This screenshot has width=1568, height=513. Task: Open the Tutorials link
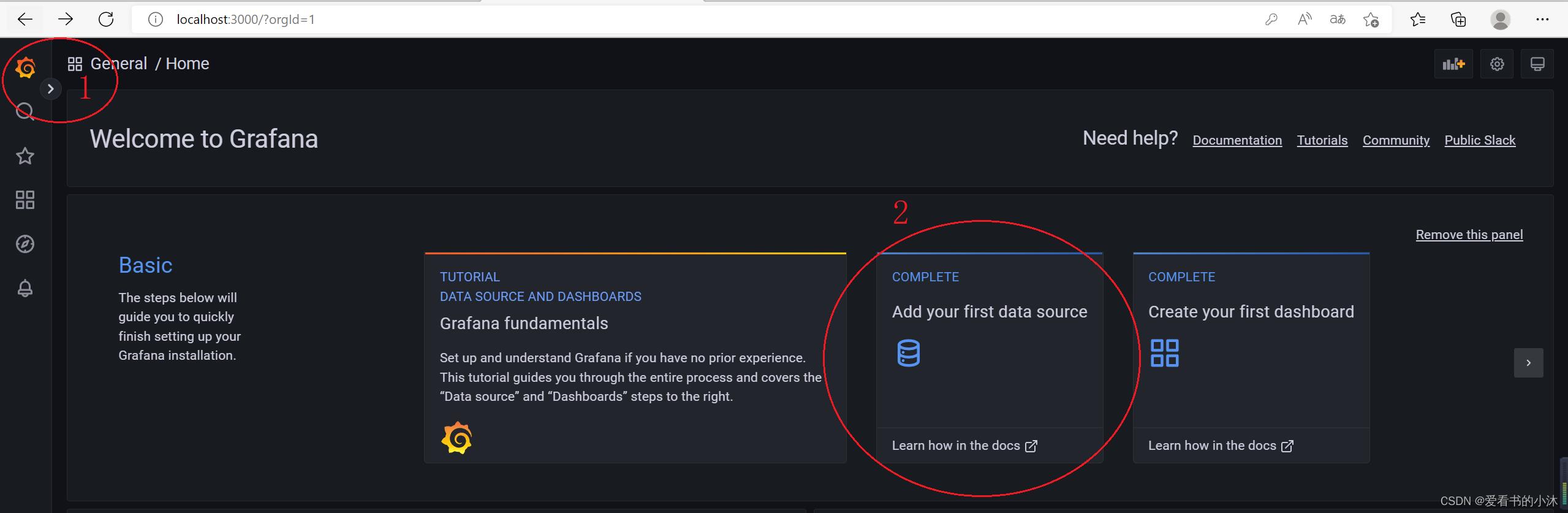[x=1322, y=140]
